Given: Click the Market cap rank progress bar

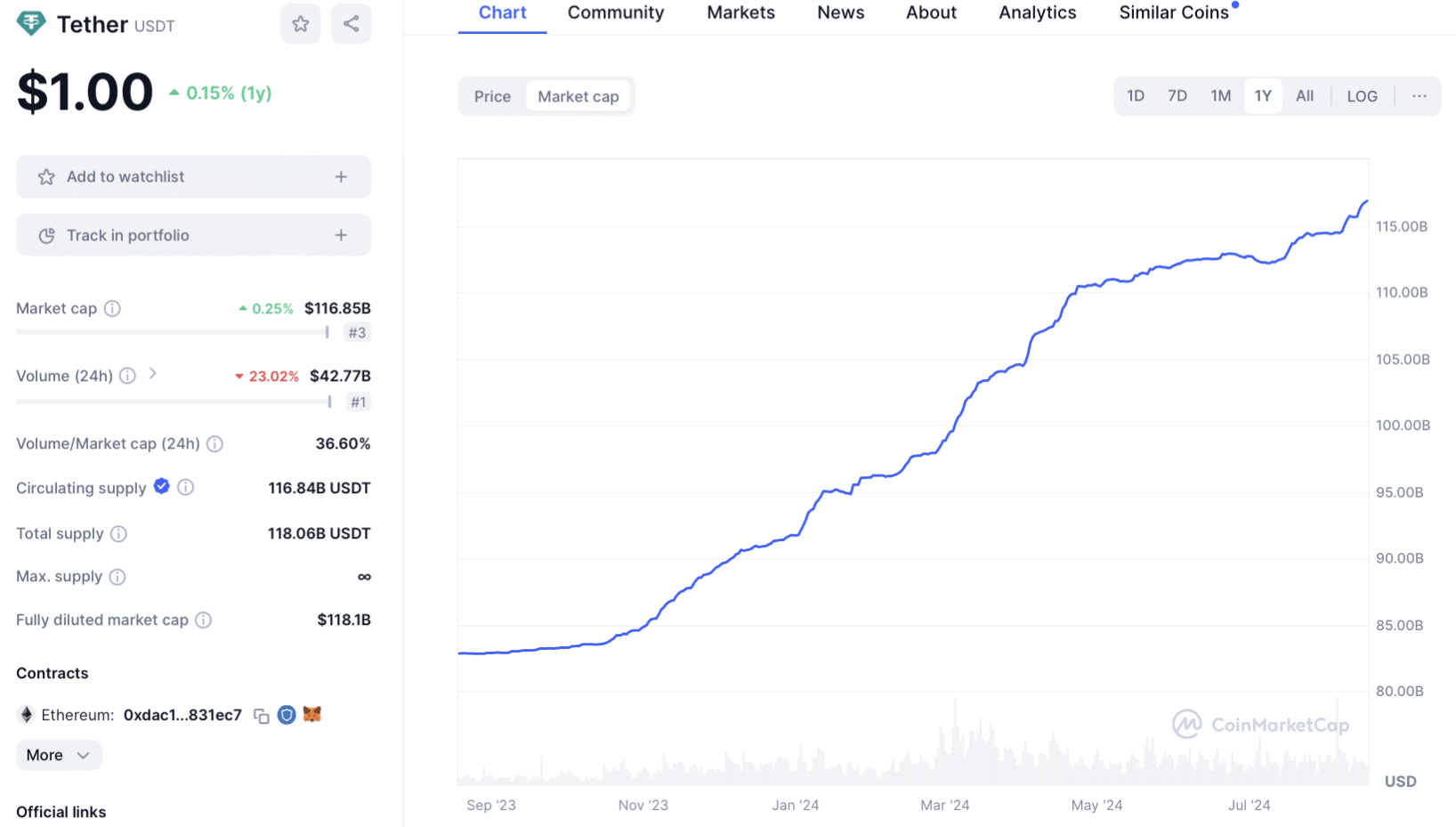Looking at the screenshot, I should (173, 332).
